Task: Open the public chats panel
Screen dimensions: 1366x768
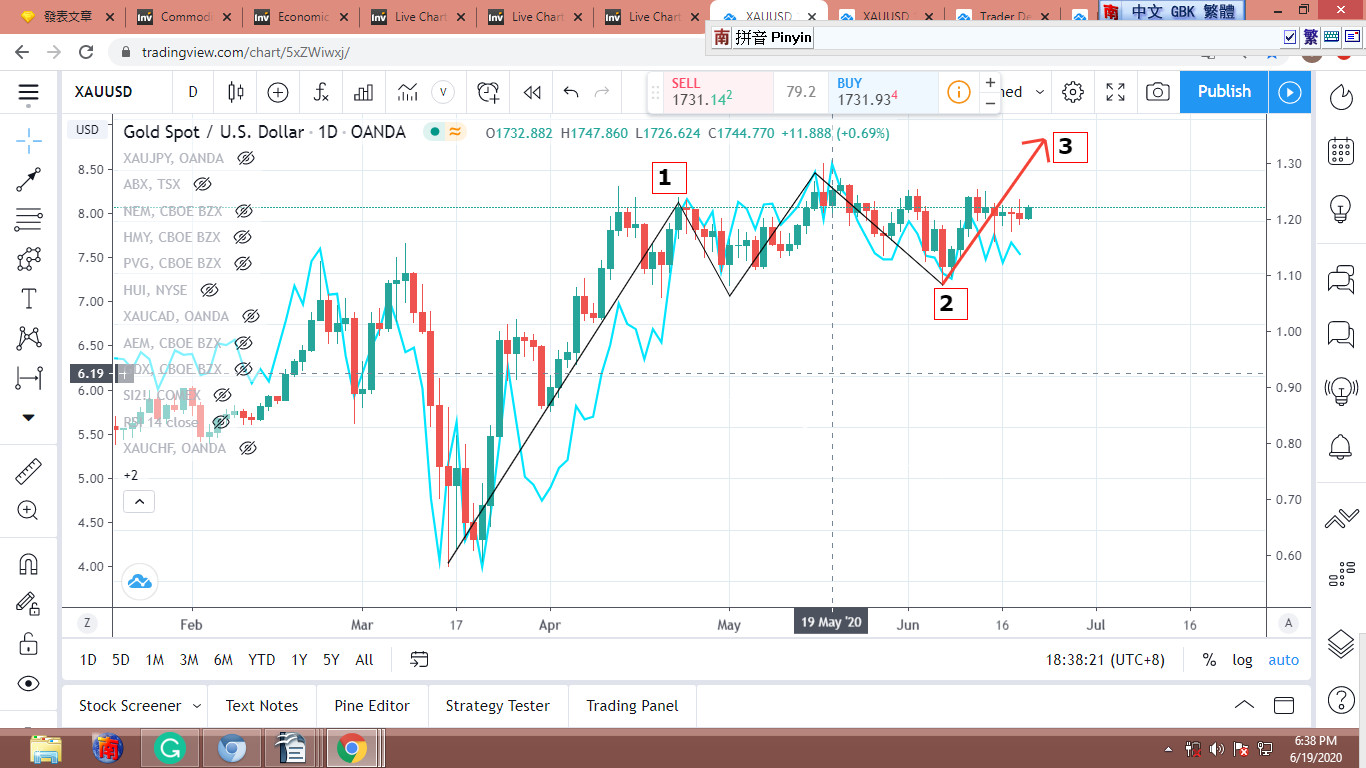Action: tap(1340, 280)
